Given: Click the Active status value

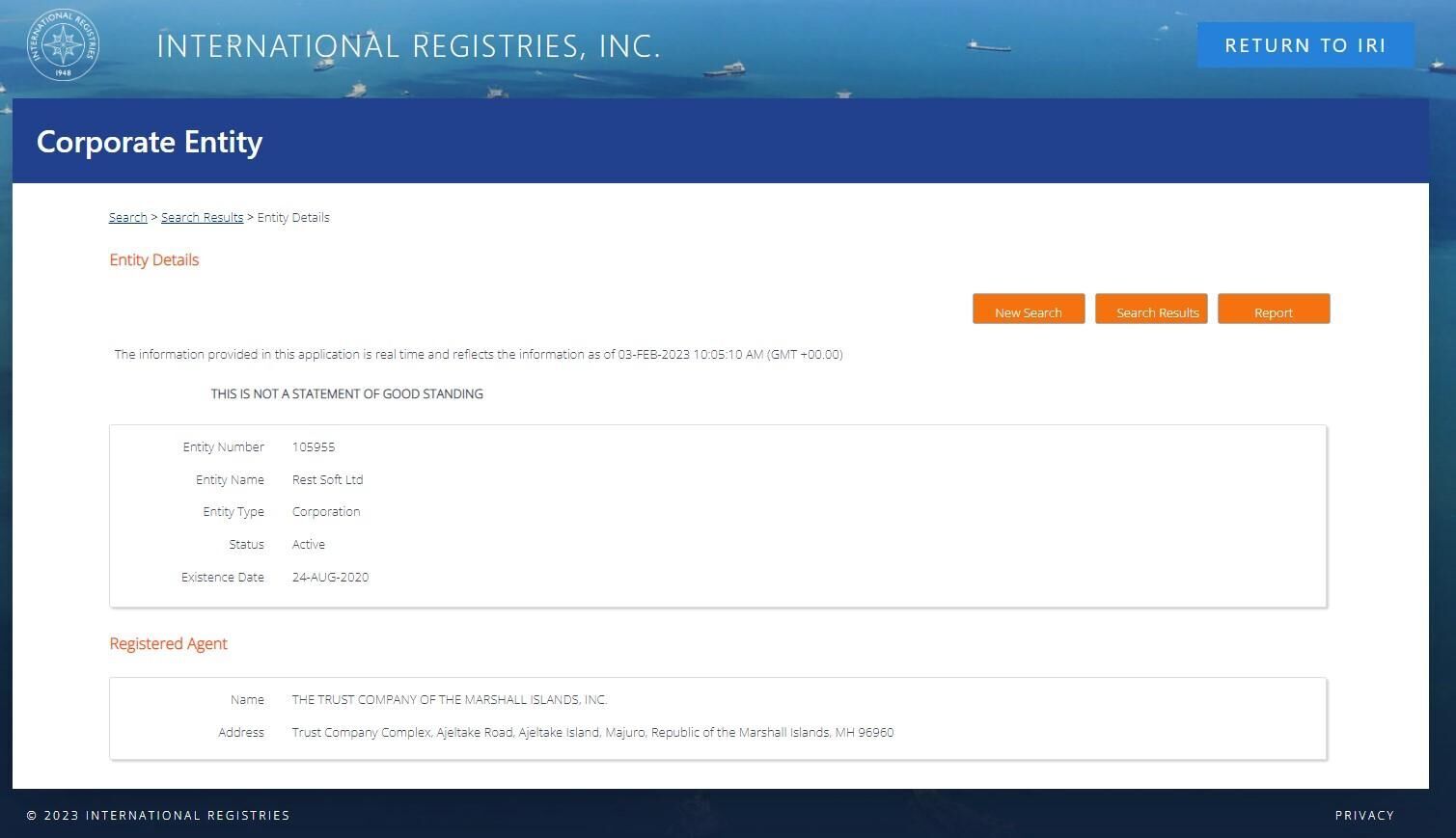Looking at the screenshot, I should point(309,545).
